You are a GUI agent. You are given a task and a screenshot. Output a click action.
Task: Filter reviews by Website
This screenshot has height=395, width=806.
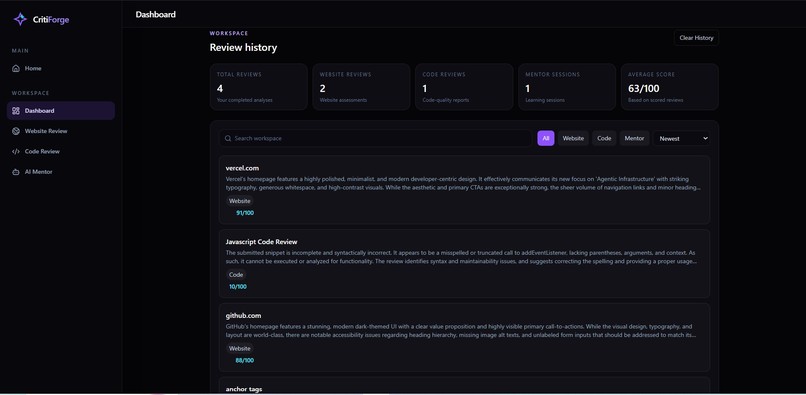tap(573, 138)
